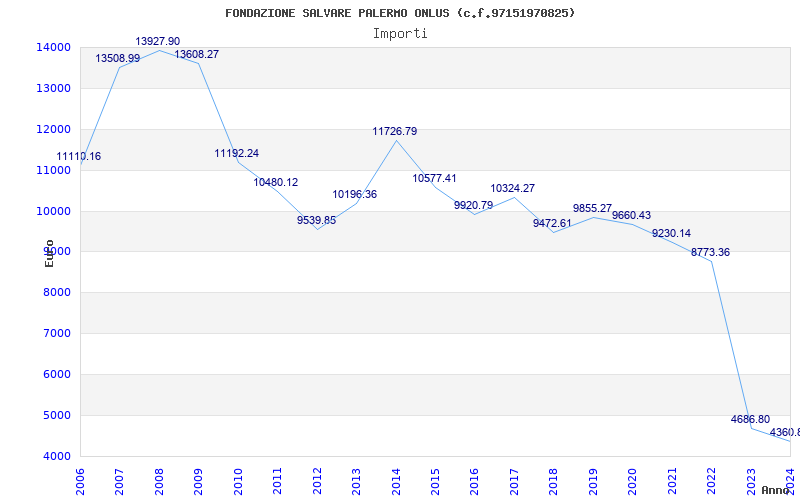
Task: Select the data label 13608.27
Action: click(196, 54)
